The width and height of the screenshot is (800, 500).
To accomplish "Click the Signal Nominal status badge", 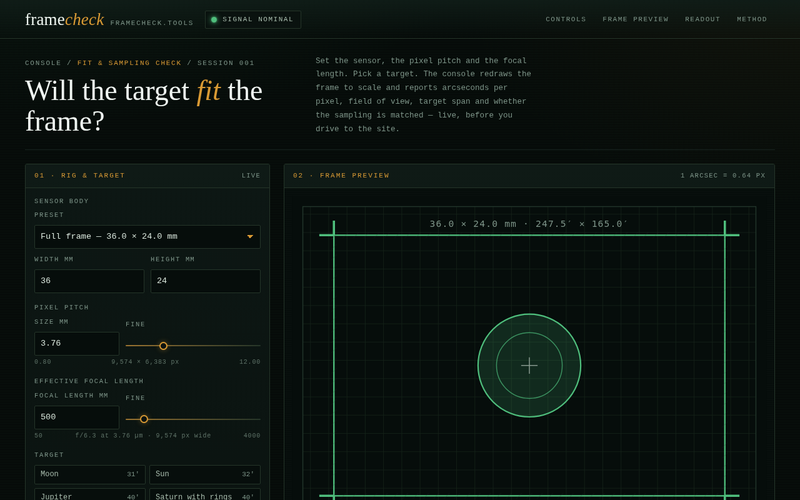I will click(x=253, y=19).
